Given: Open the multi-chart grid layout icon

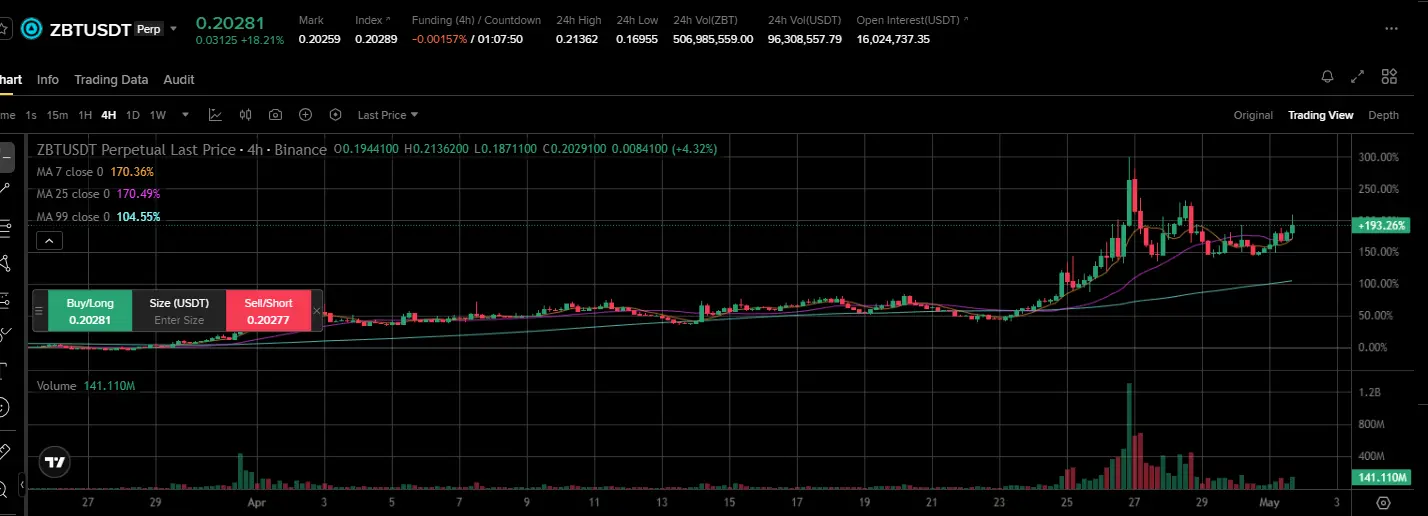Looking at the screenshot, I should pos(1389,76).
